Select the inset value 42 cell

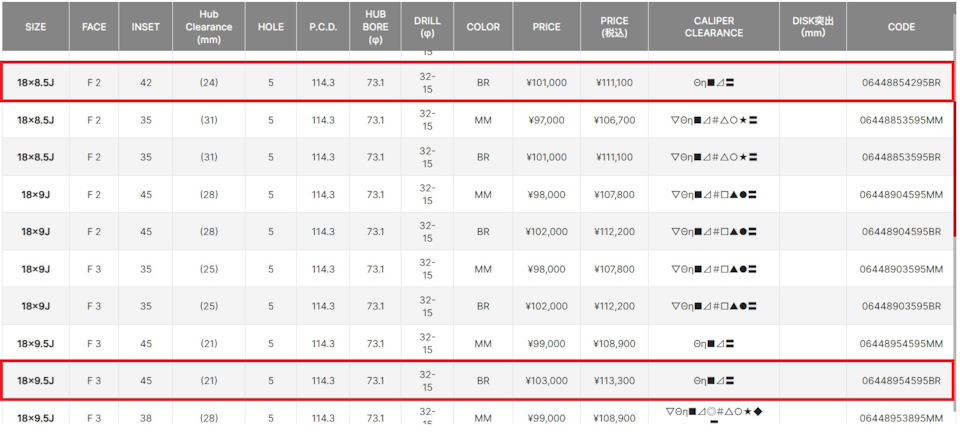coord(146,82)
